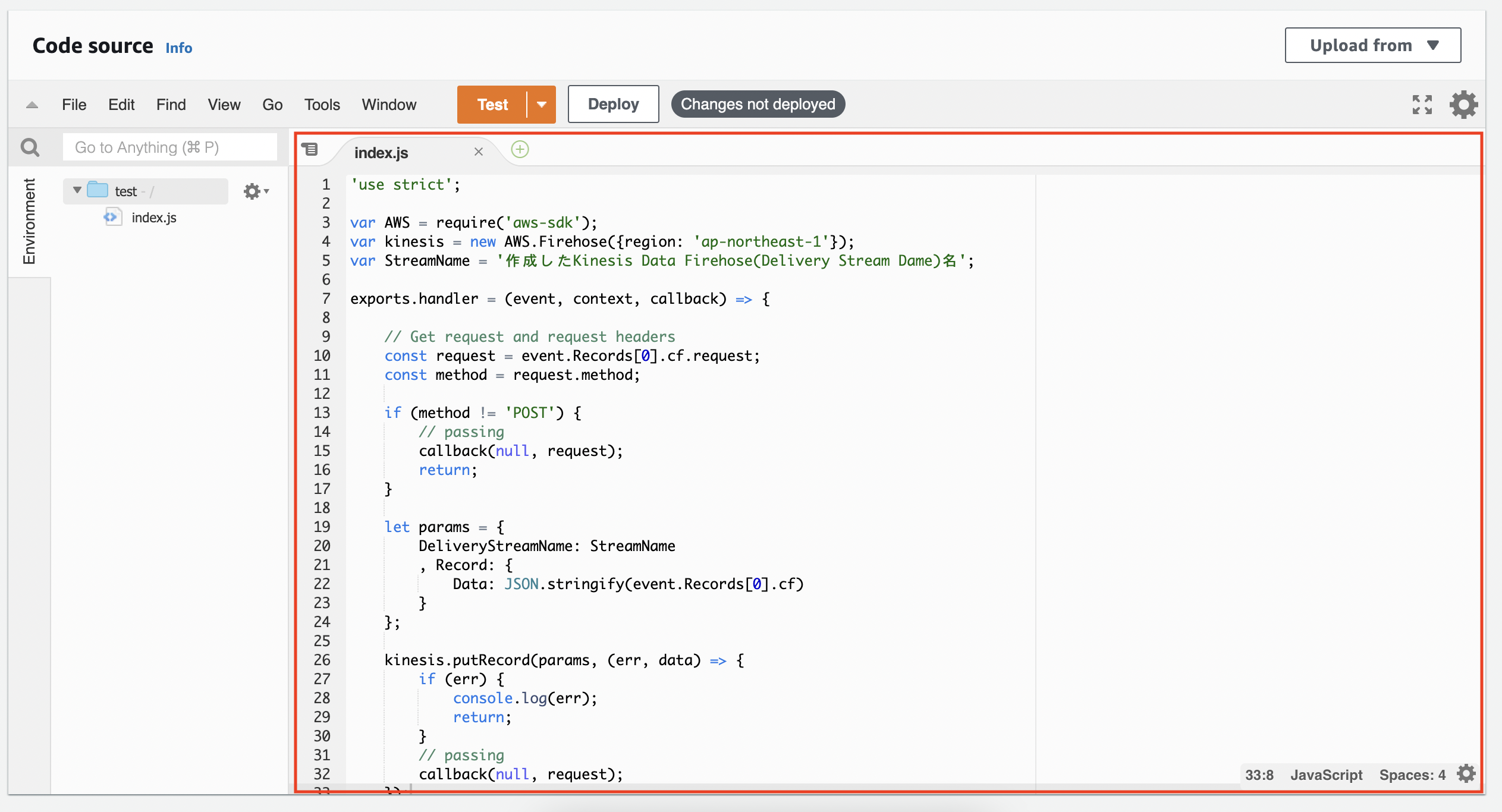Image resolution: width=1502 pixels, height=812 pixels.
Task: Open the Info link next to Code source
Action: click(x=179, y=48)
